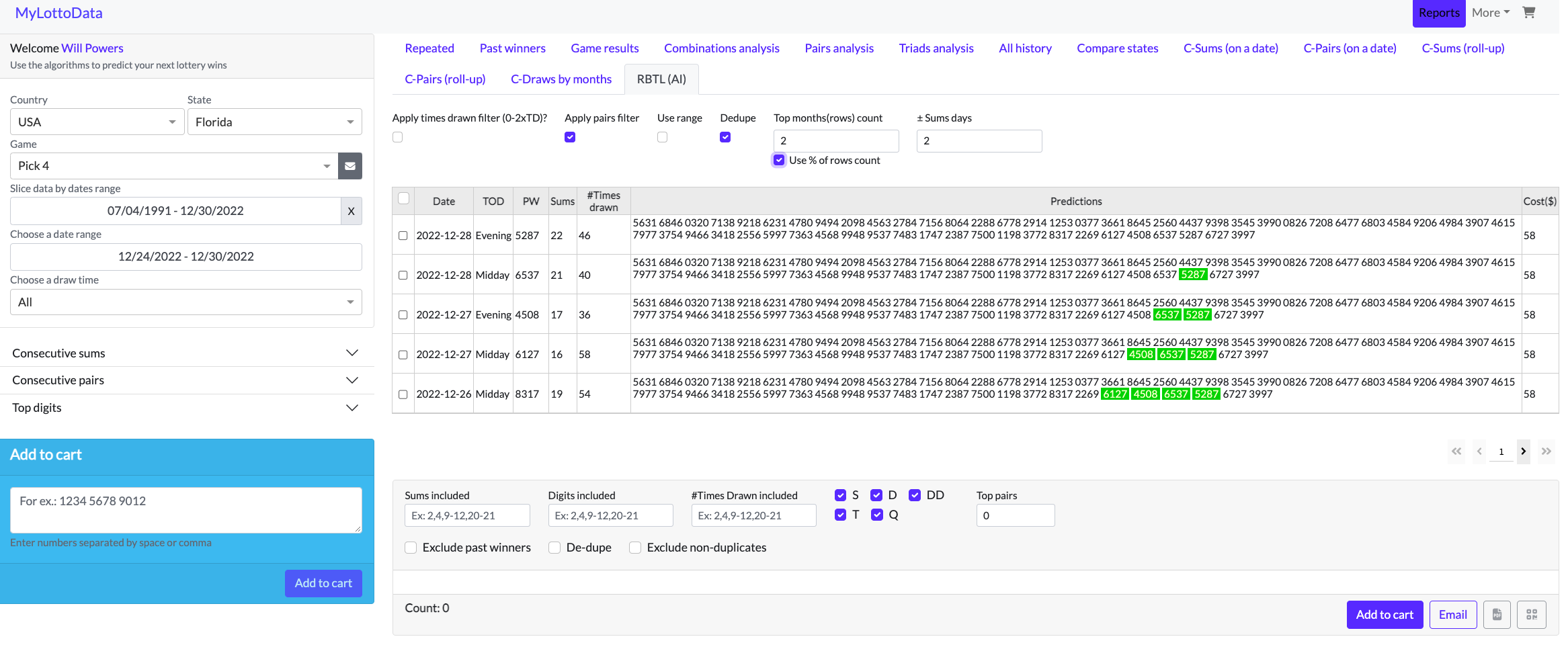1568x645 pixels.
Task: Click the #Times Drawn included field
Action: click(753, 515)
